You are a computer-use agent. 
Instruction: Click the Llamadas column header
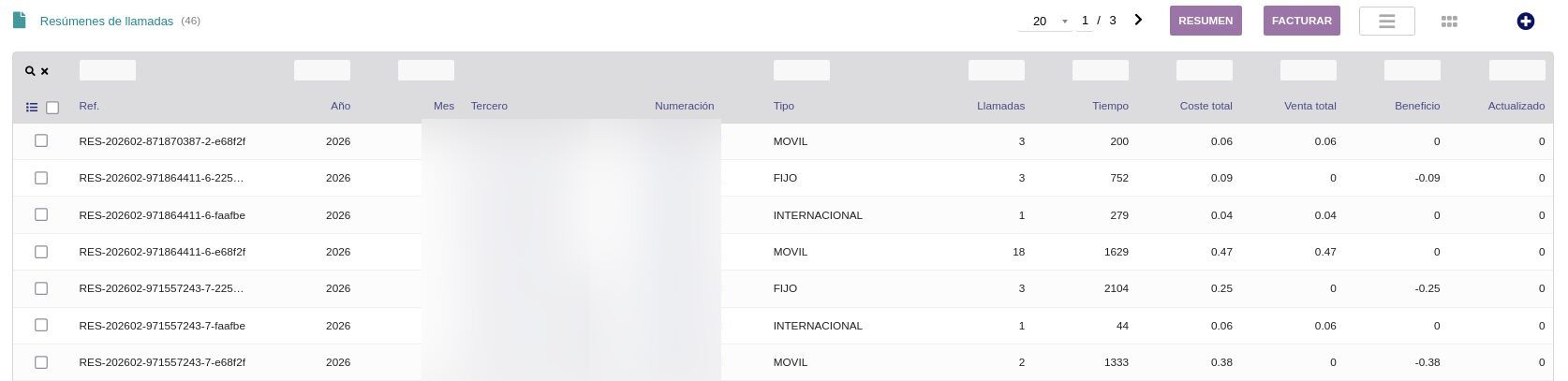coord(1000,106)
